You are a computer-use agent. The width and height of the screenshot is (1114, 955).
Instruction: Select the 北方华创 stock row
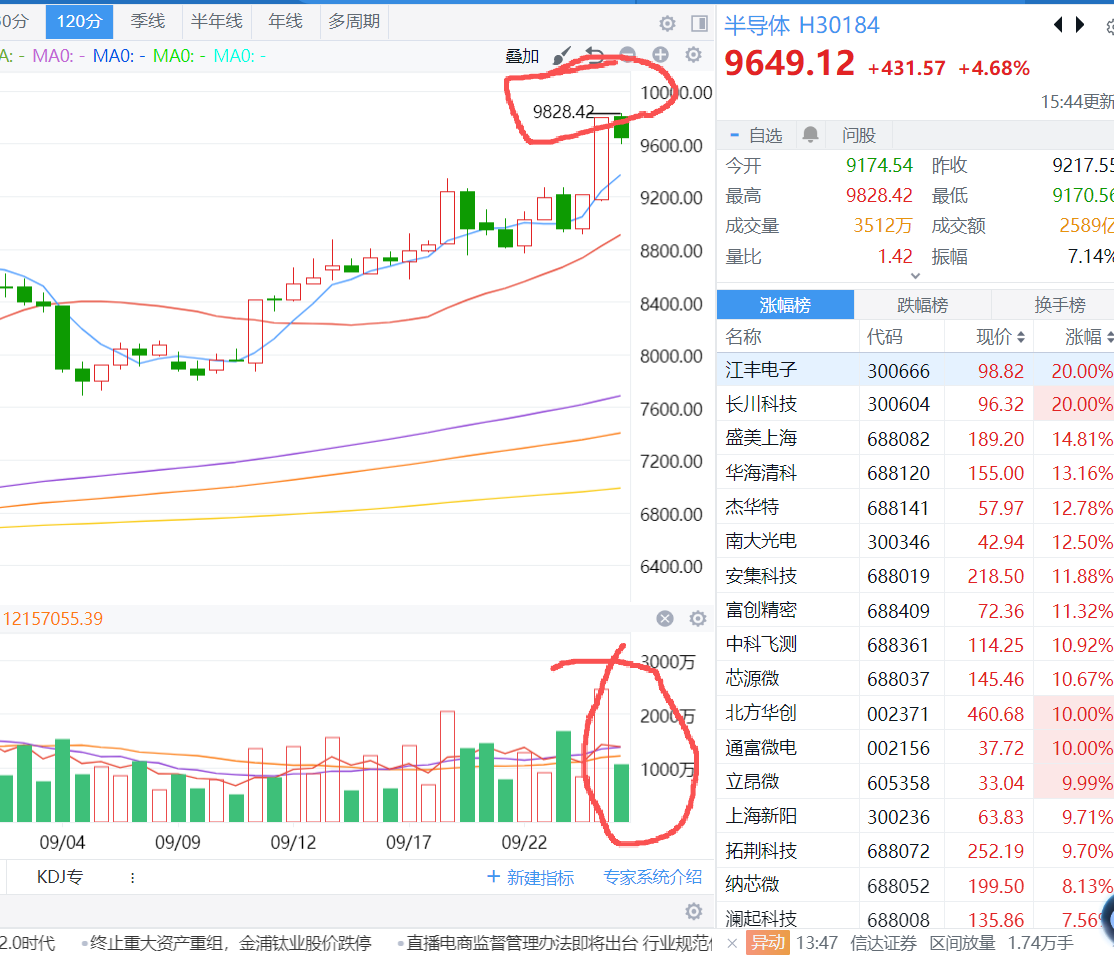point(761,714)
